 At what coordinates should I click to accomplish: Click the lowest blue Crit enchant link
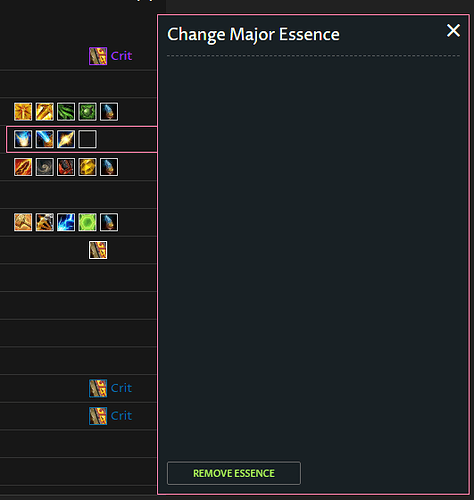click(x=121, y=416)
